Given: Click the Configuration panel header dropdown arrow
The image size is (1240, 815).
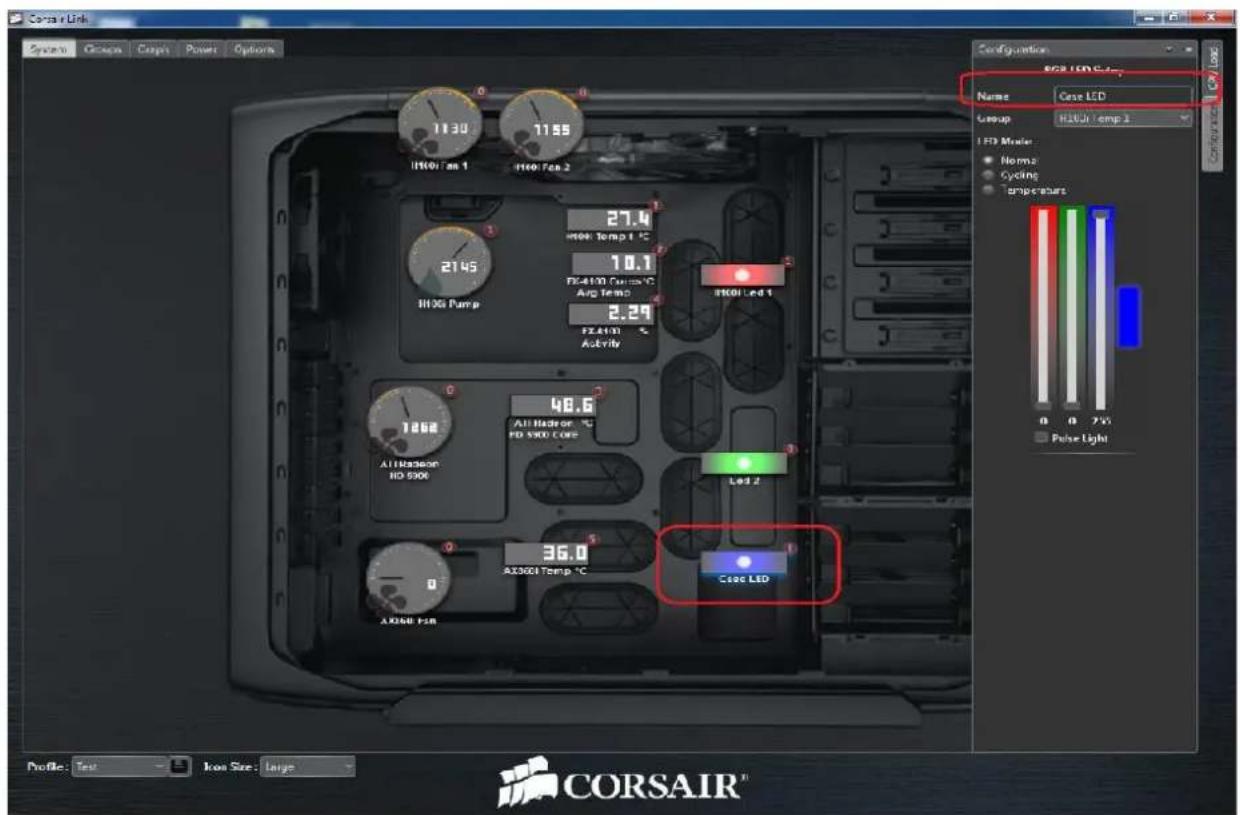Looking at the screenshot, I should click(1169, 49).
